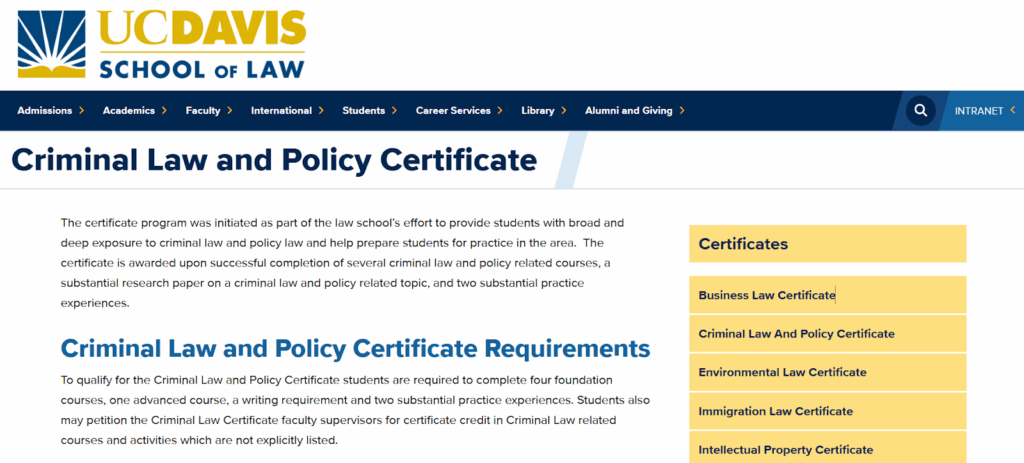Screen dimensions: 1024x463
Task: Click the UC Davis School of Law logo
Action: 161,44
